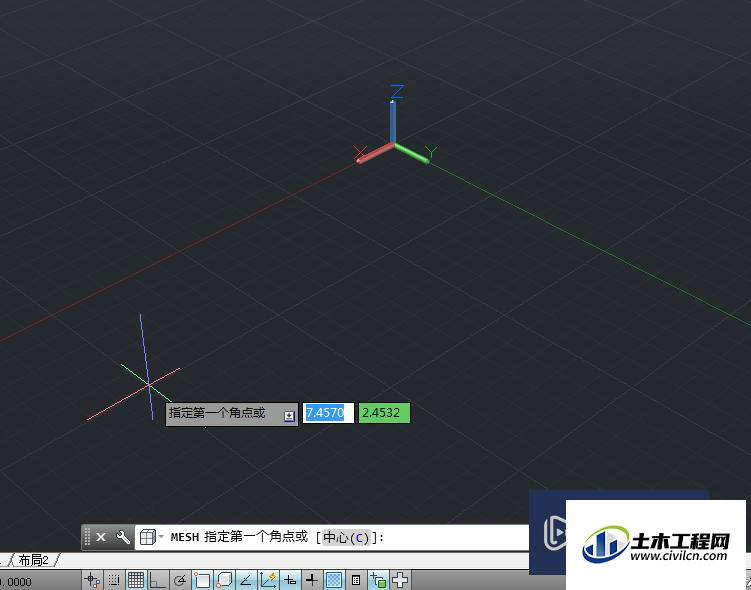Toggle Snap Mode status button

pos(114,580)
